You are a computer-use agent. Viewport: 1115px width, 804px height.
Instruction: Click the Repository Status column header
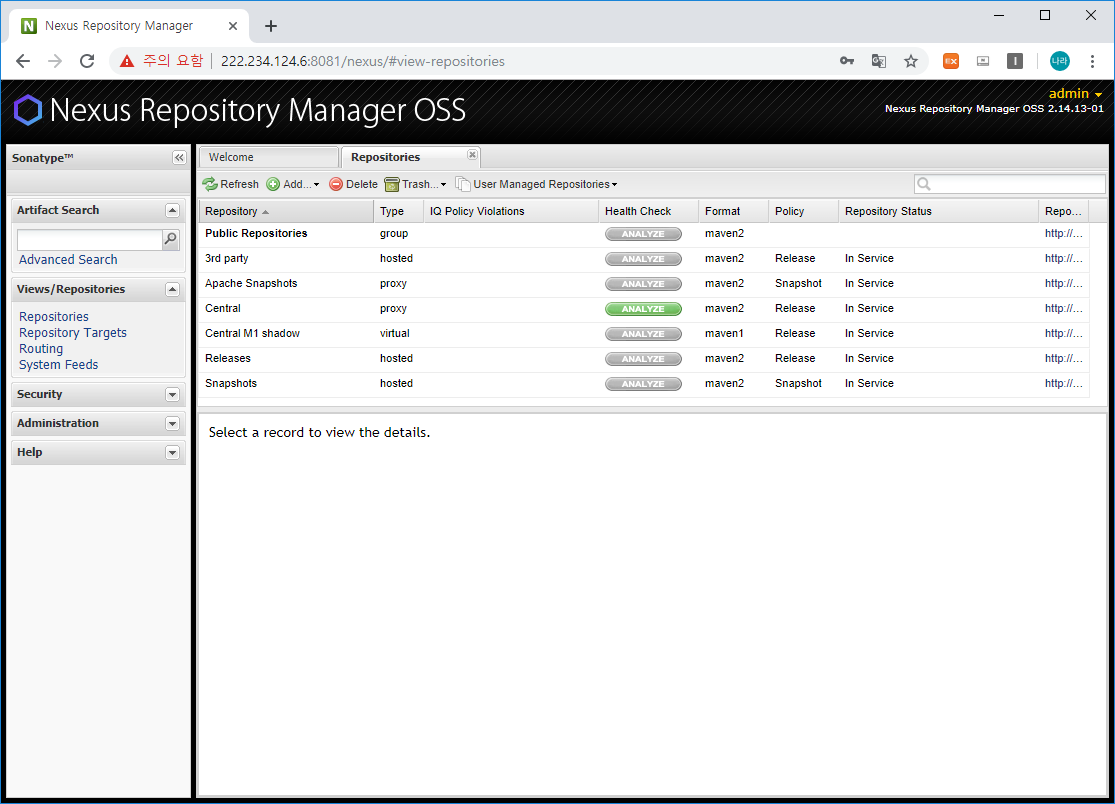coord(939,211)
